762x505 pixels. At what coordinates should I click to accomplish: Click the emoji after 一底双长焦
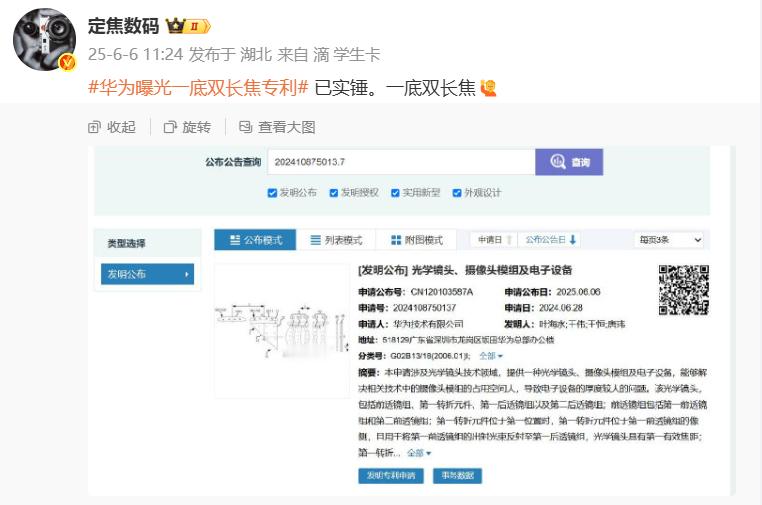pyautogui.click(x=488, y=88)
